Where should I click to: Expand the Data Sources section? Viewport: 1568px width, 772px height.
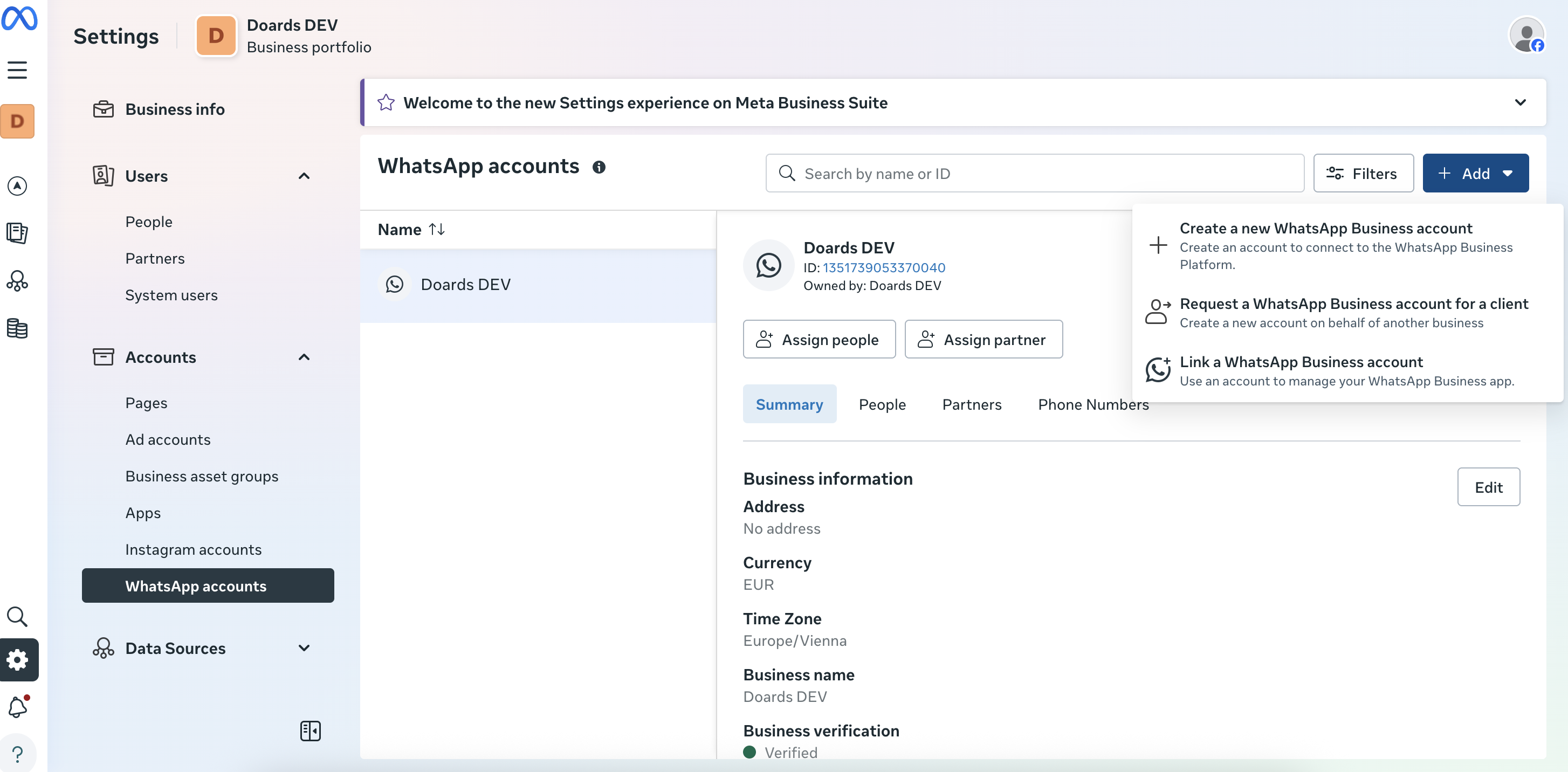coord(304,648)
